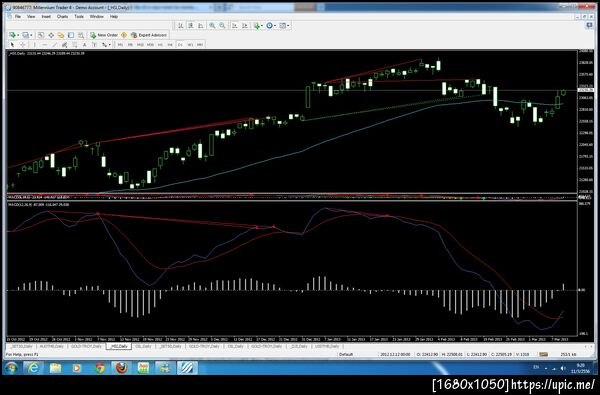Select the text label tool
This screenshot has height=395, width=600.
point(94,44)
